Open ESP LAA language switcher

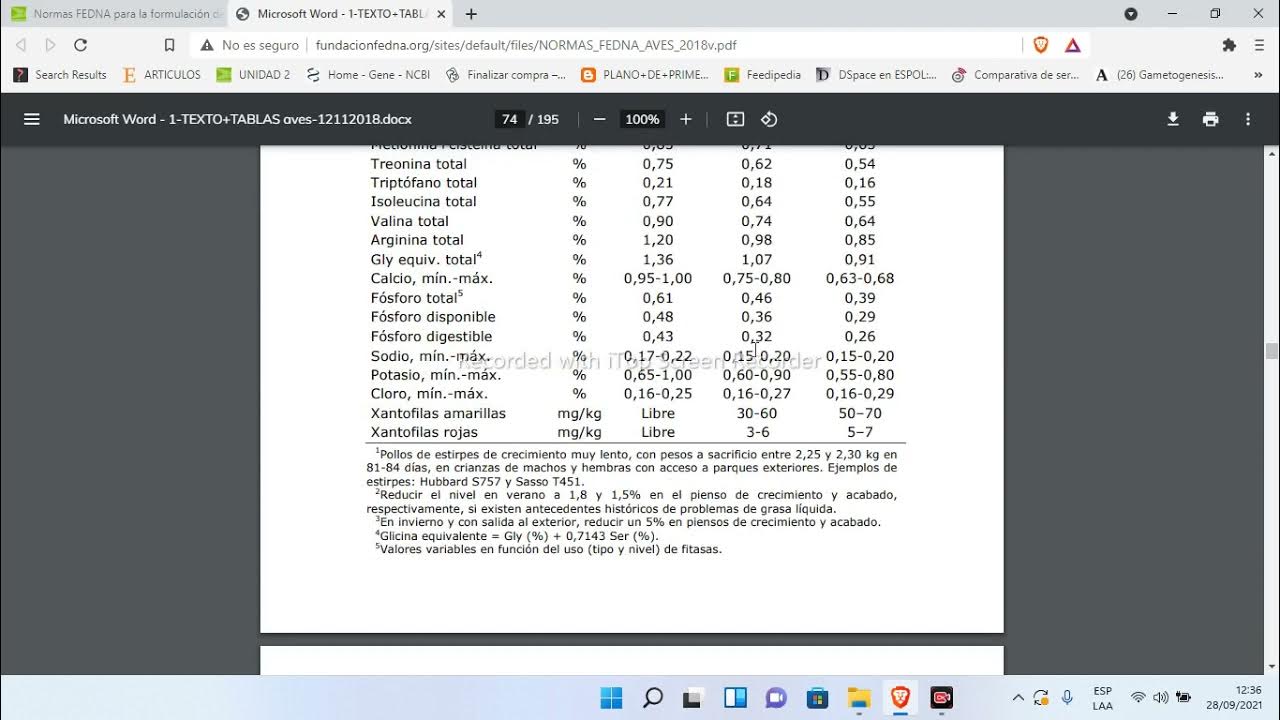click(x=1102, y=697)
